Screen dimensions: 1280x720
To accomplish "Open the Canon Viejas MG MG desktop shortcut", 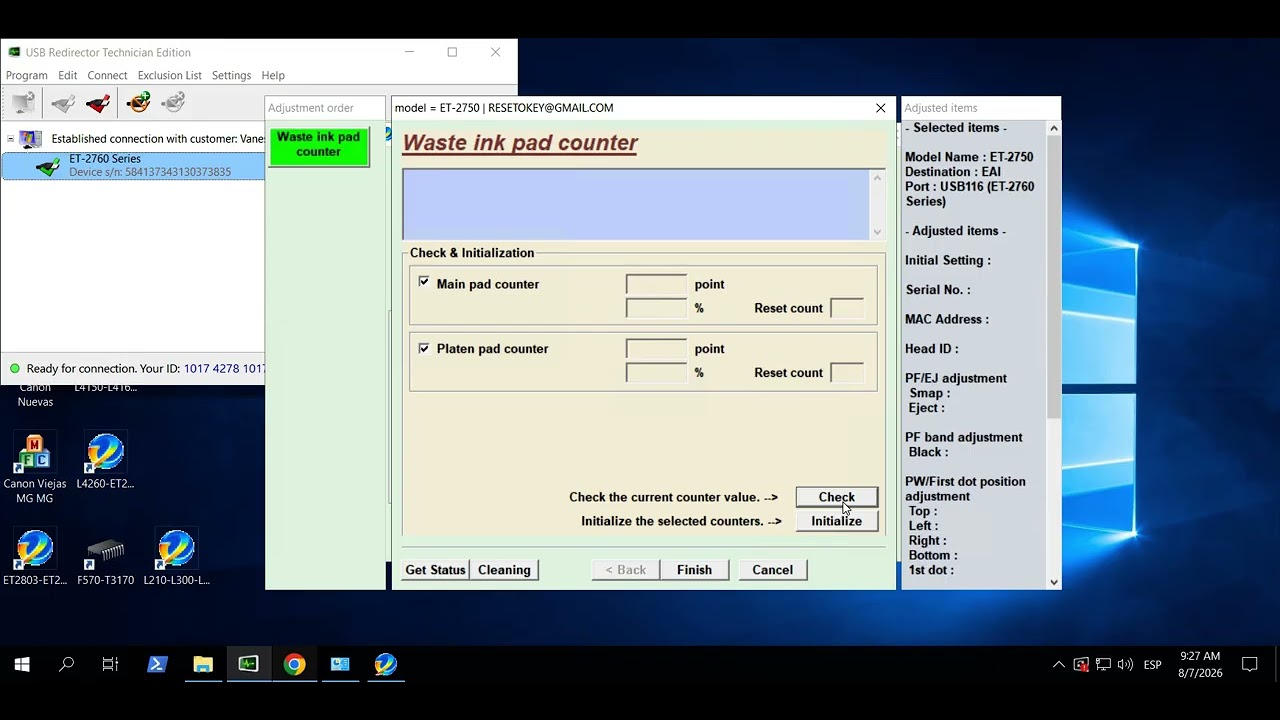I will point(35,468).
